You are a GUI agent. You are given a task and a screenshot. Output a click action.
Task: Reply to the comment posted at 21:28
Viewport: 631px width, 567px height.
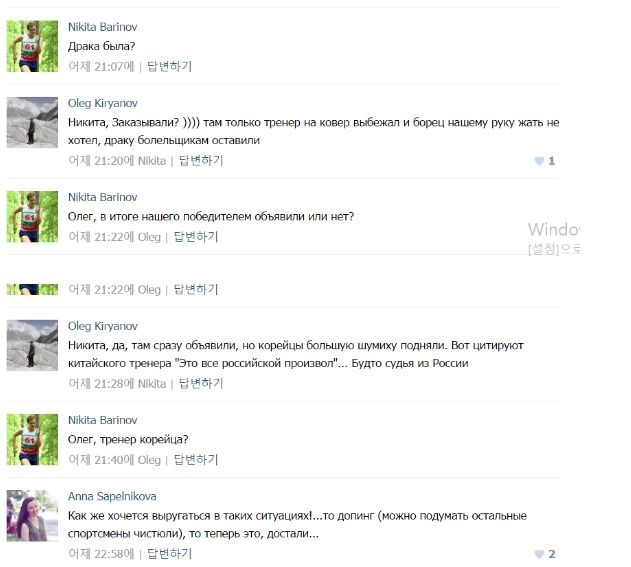coord(201,383)
